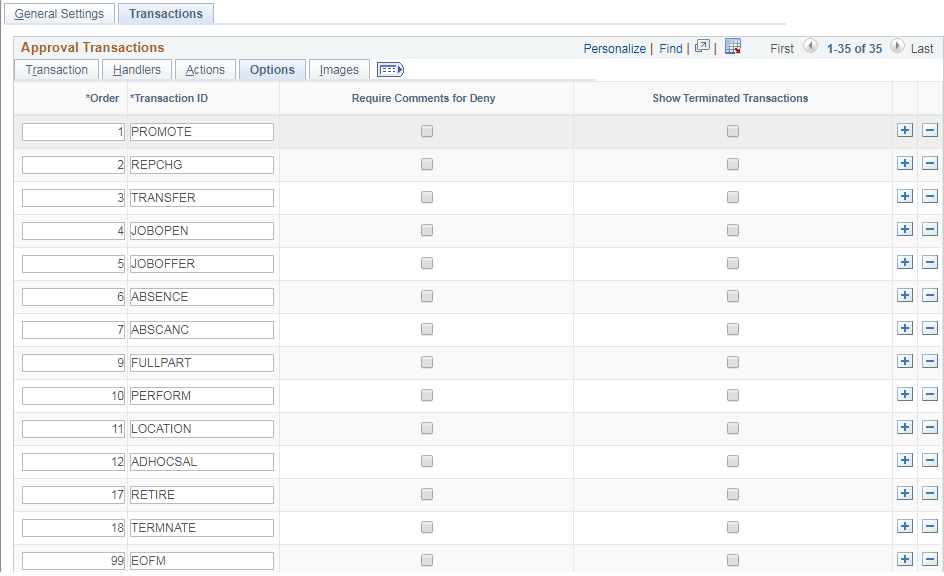Screen dimensions: 944x576
Task: Switch to the General Settings tab
Action: pos(59,14)
